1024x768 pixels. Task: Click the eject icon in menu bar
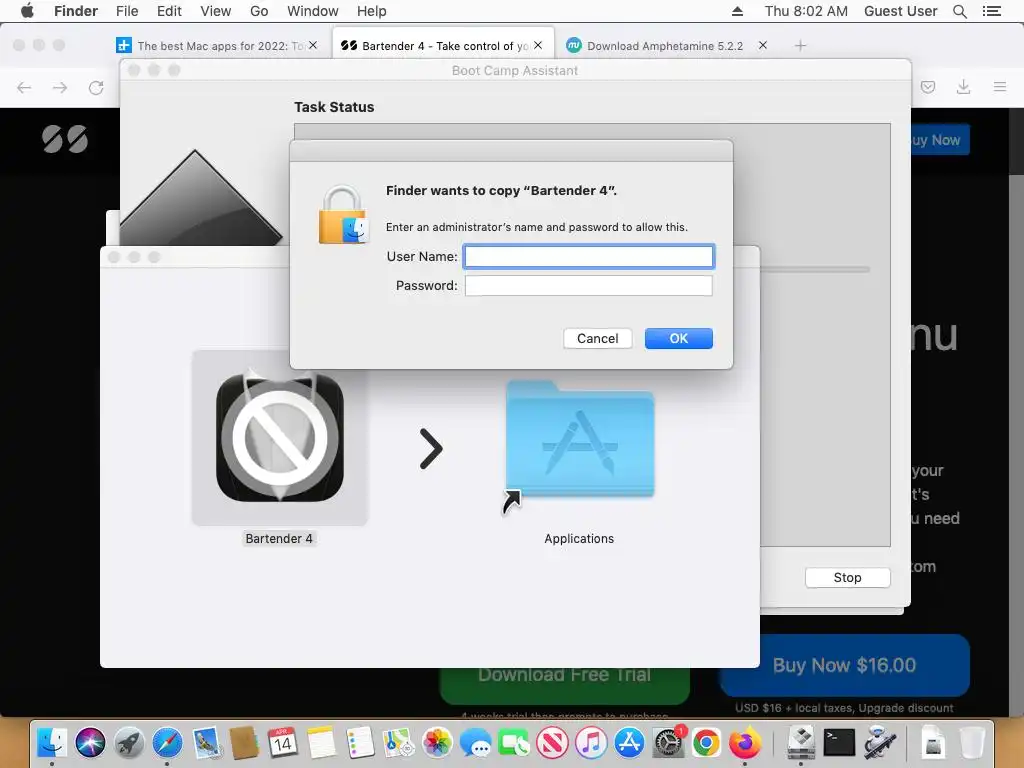click(x=737, y=11)
